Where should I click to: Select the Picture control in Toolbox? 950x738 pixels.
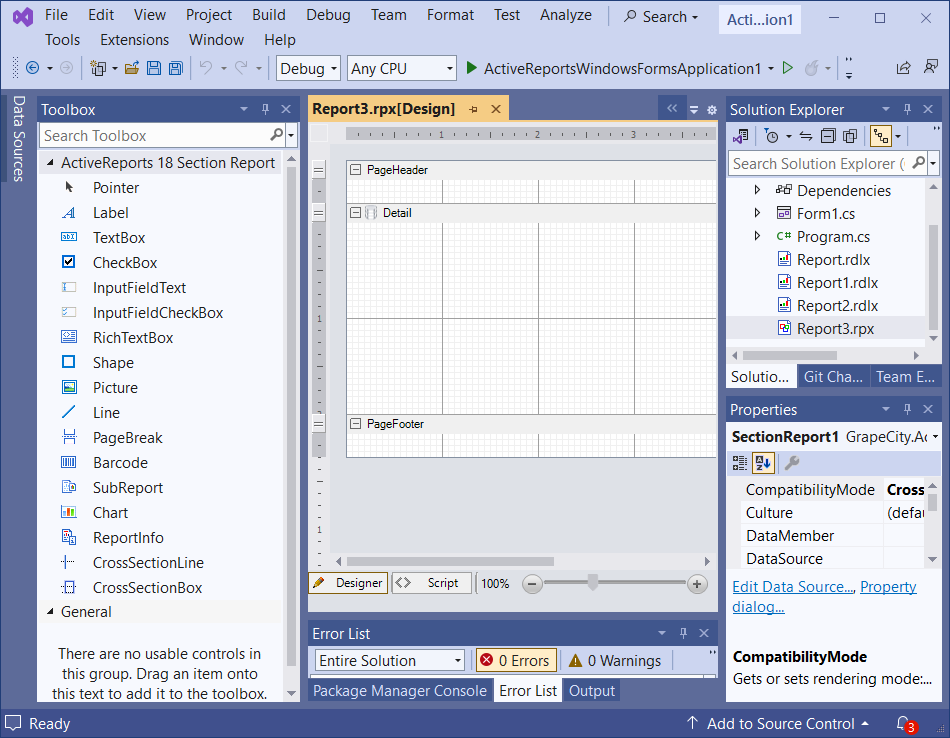point(115,388)
